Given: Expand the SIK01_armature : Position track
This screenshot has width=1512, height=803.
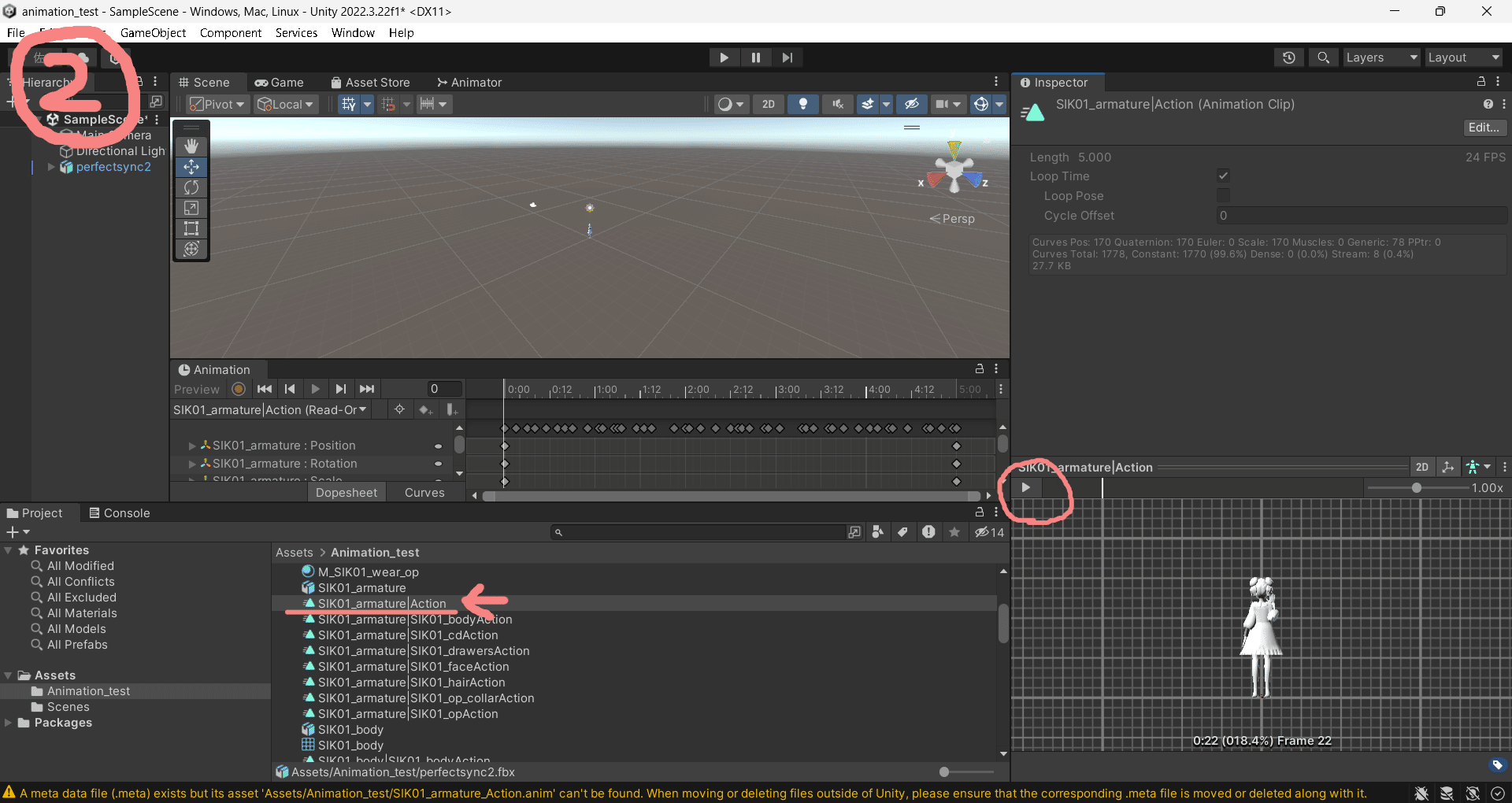Looking at the screenshot, I should point(193,445).
